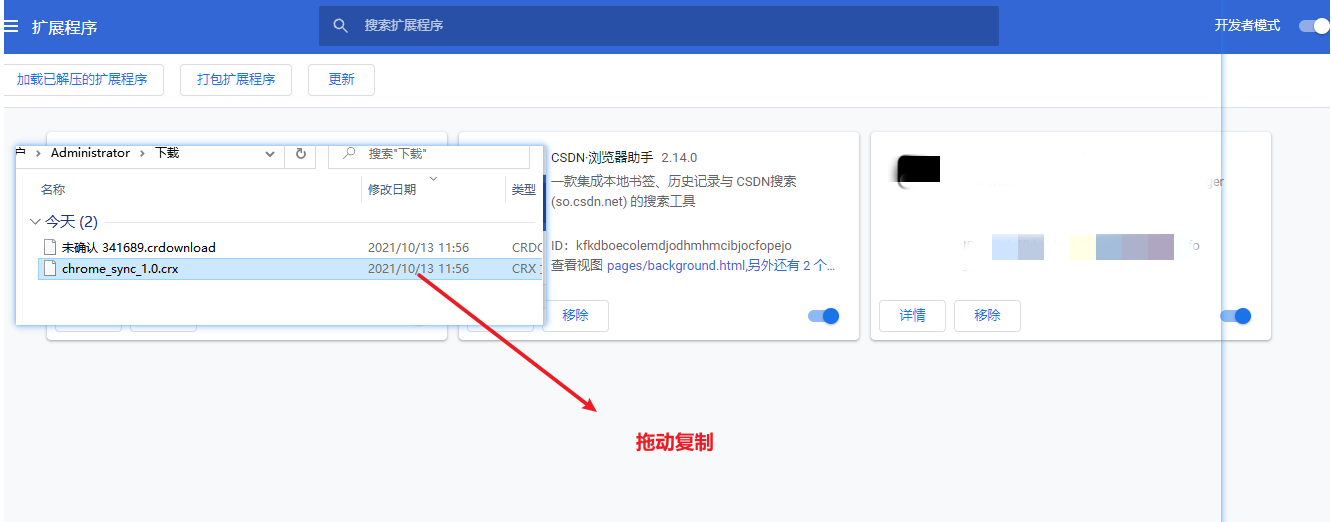Remove the blurred third extension

[x=987, y=315]
